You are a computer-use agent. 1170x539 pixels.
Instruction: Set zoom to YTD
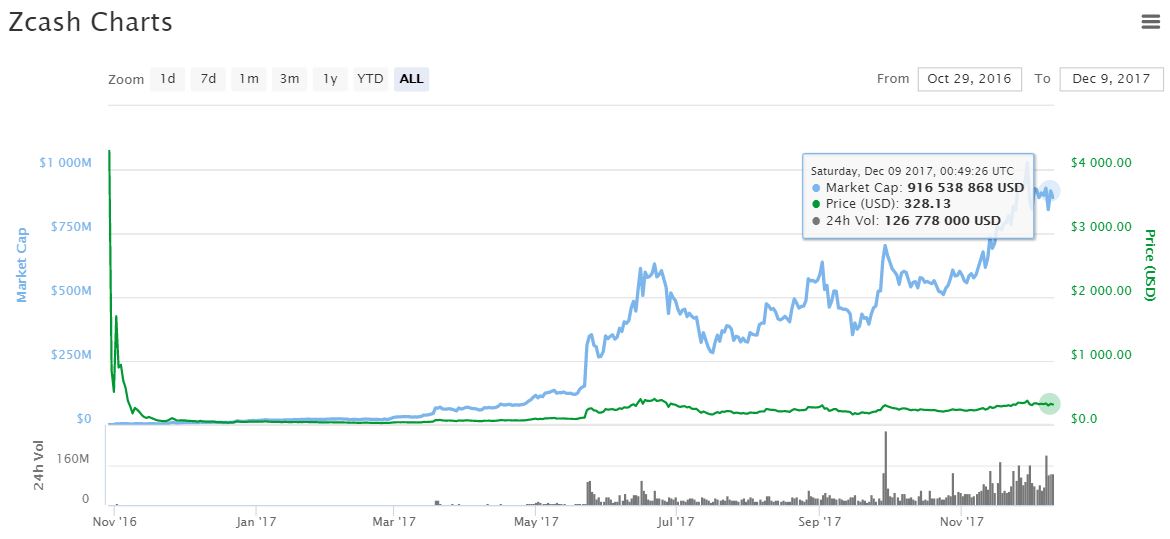pos(370,78)
